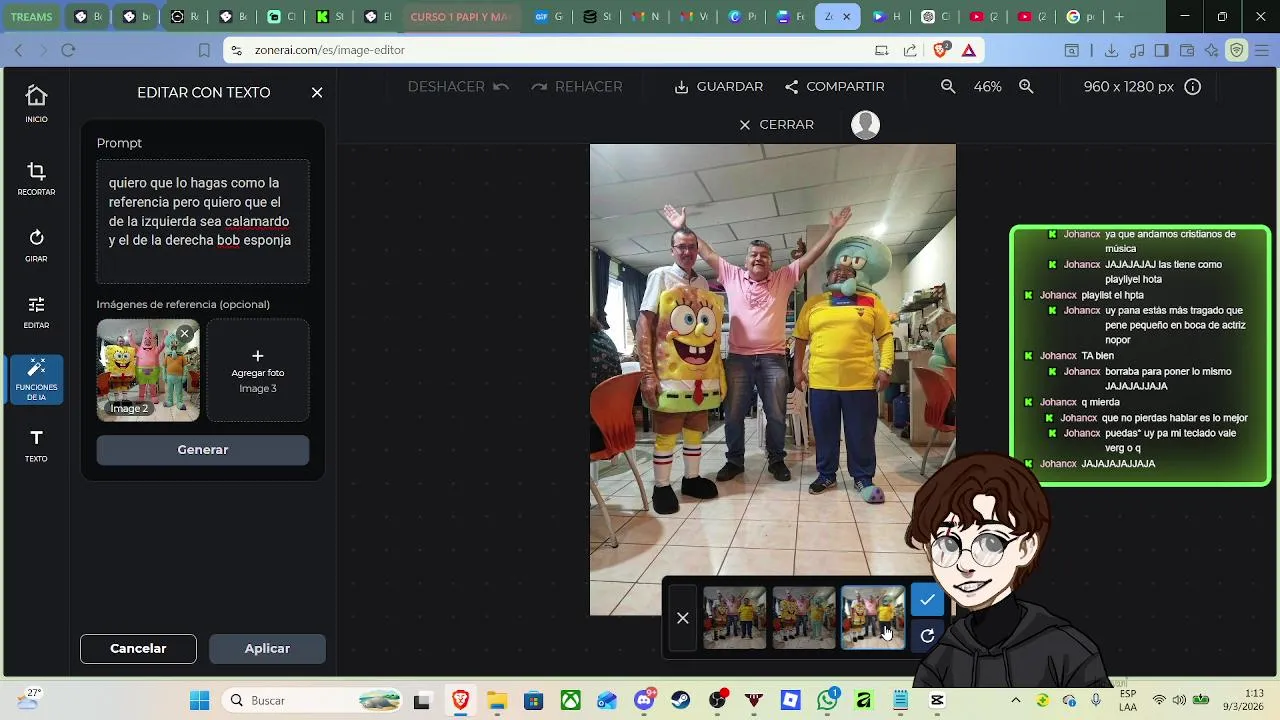Open the Brave wallet icon

[x=1187, y=50]
